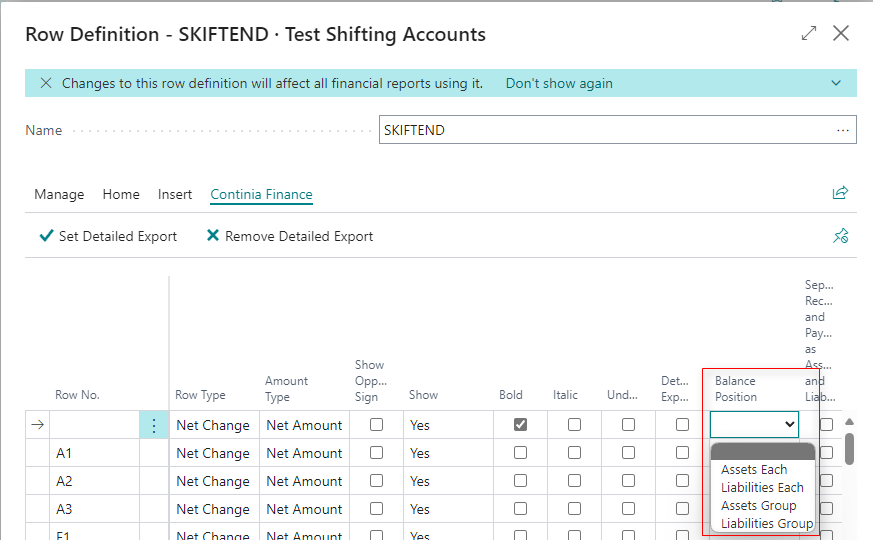Click the Don't show again link
Image resolution: width=873 pixels, height=540 pixels.
(559, 83)
